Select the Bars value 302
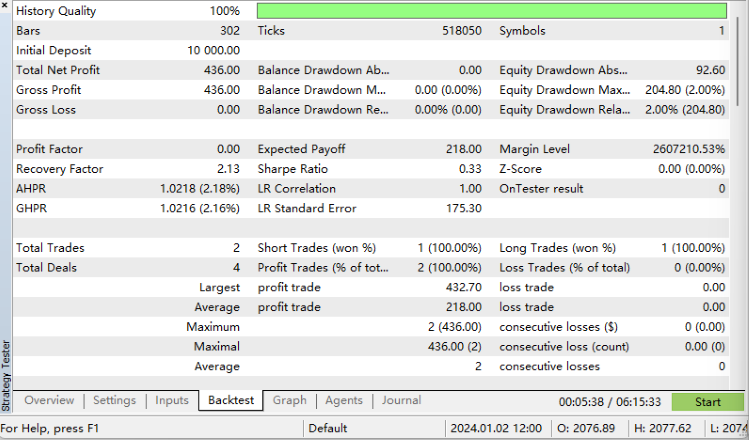Image resolution: width=749 pixels, height=440 pixels. point(230,31)
